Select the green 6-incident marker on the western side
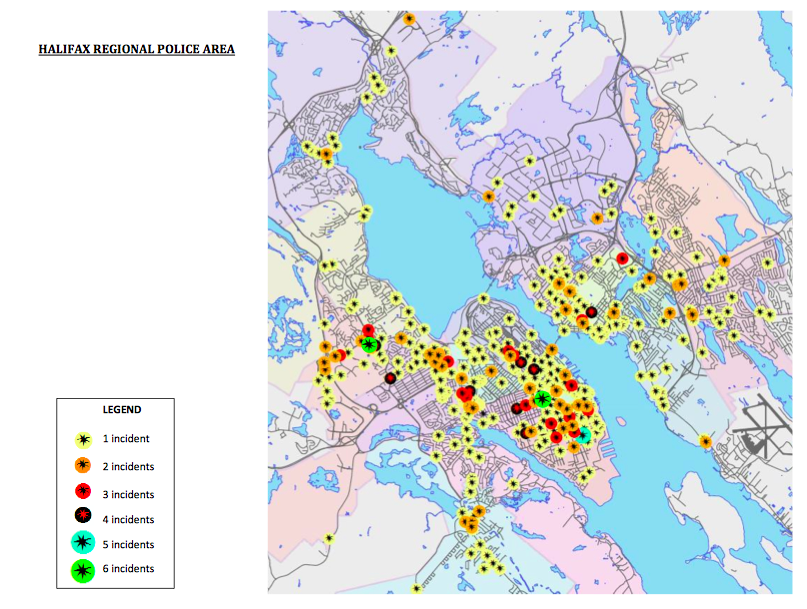 point(370,345)
